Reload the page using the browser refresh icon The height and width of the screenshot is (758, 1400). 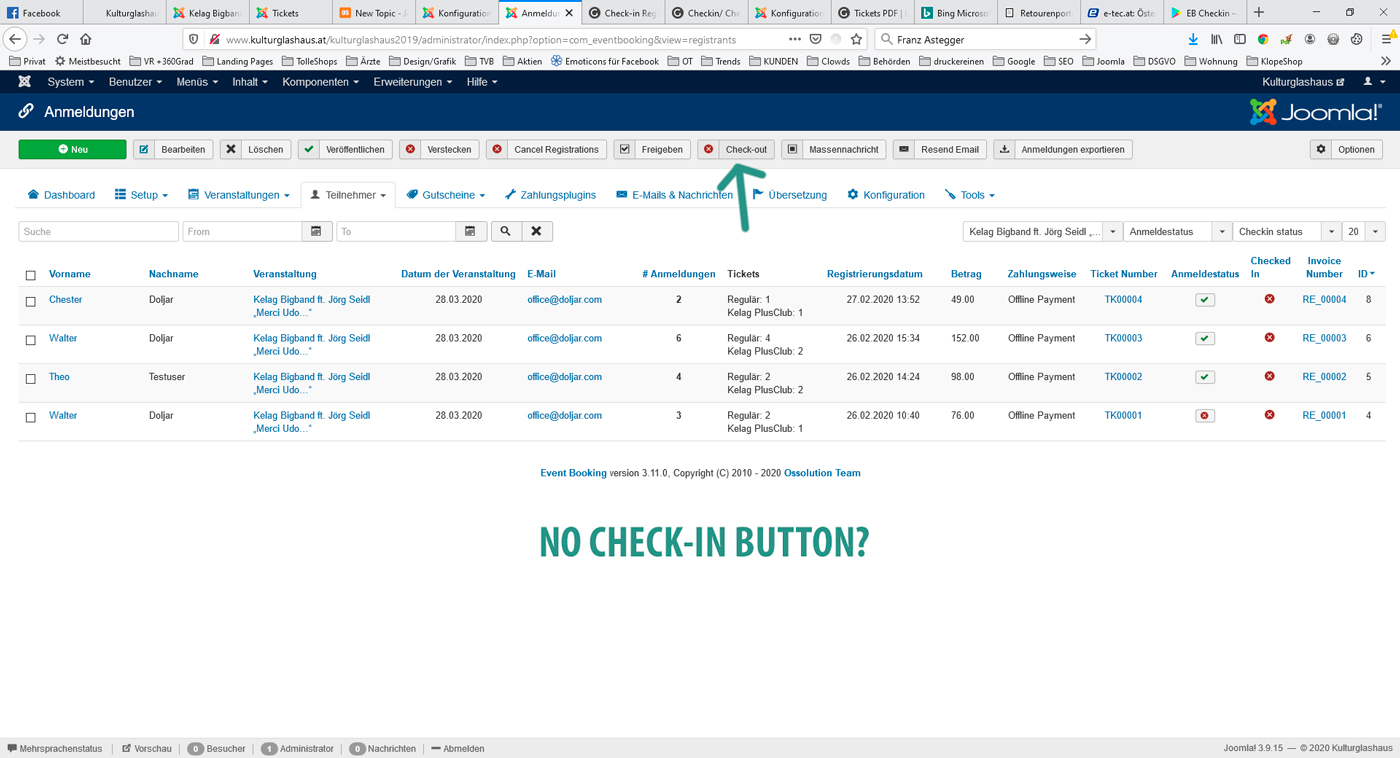[x=62, y=39]
